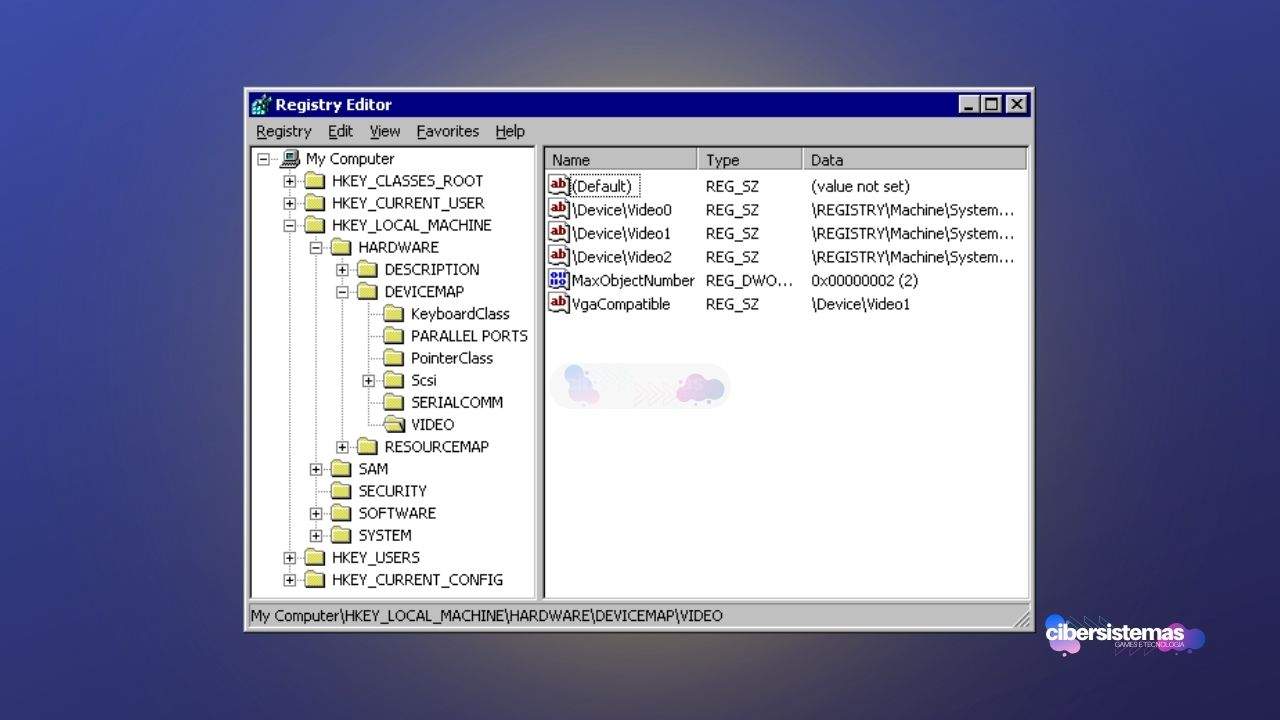Click the Registry Editor title bar icon
Viewport: 1280px width, 720px height.
point(261,104)
